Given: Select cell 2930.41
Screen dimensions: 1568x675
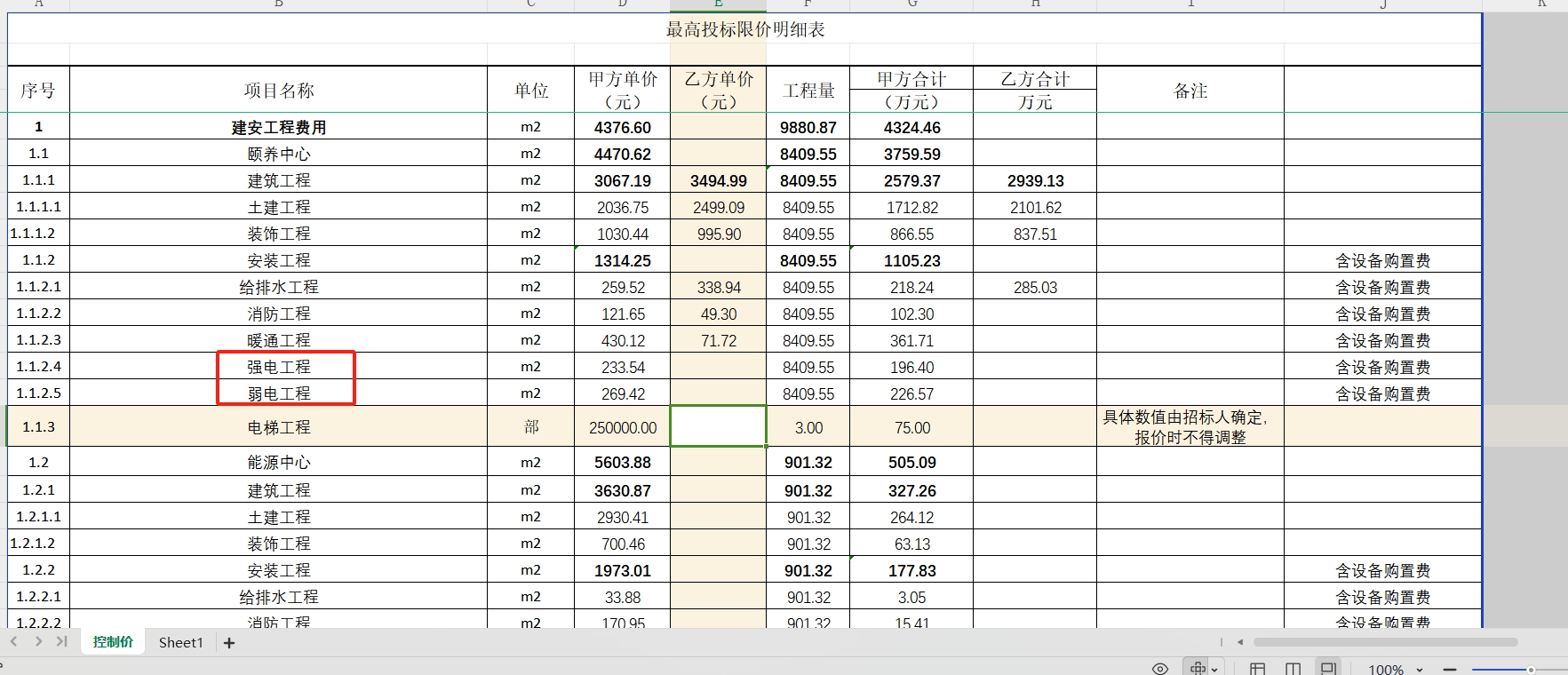Looking at the screenshot, I should coord(622,517).
